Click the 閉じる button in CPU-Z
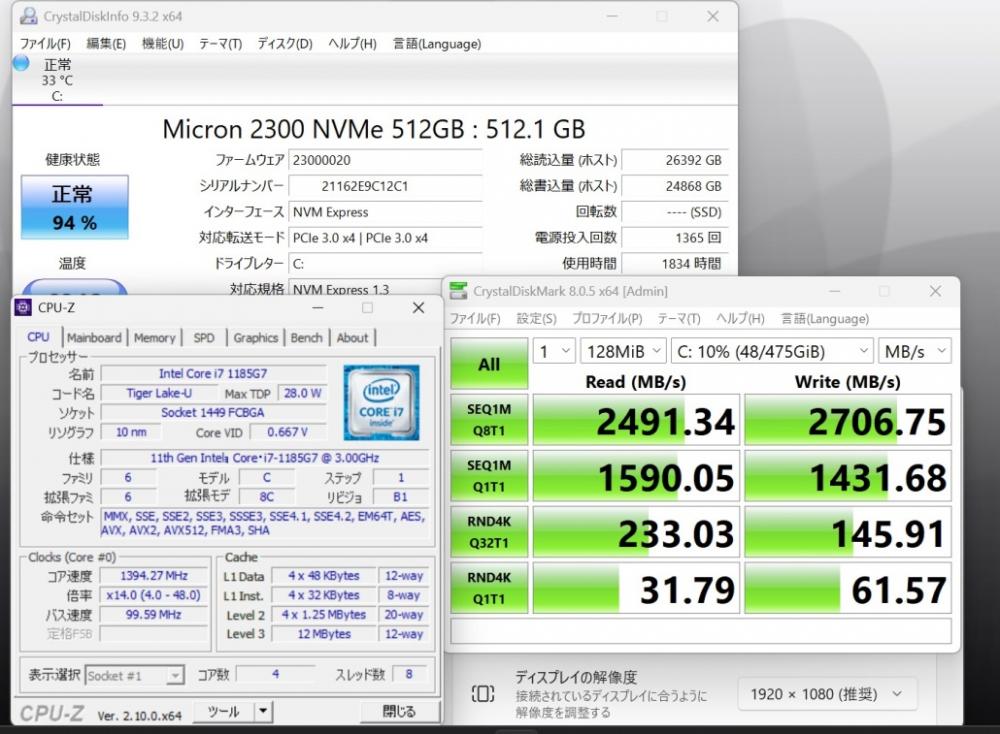1000x734 pixels. [x=400, y=711]
